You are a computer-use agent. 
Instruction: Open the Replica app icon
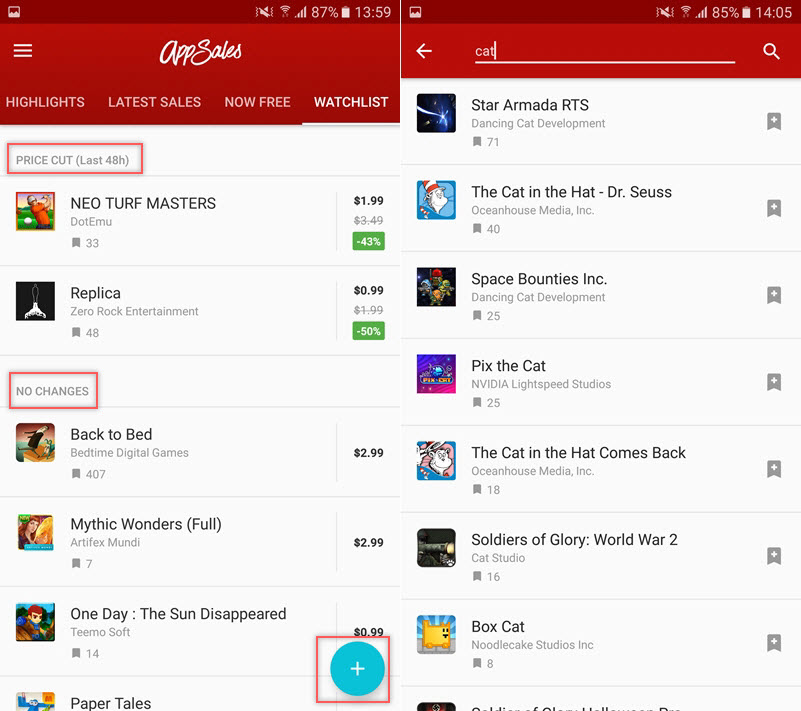click(35, 301)
